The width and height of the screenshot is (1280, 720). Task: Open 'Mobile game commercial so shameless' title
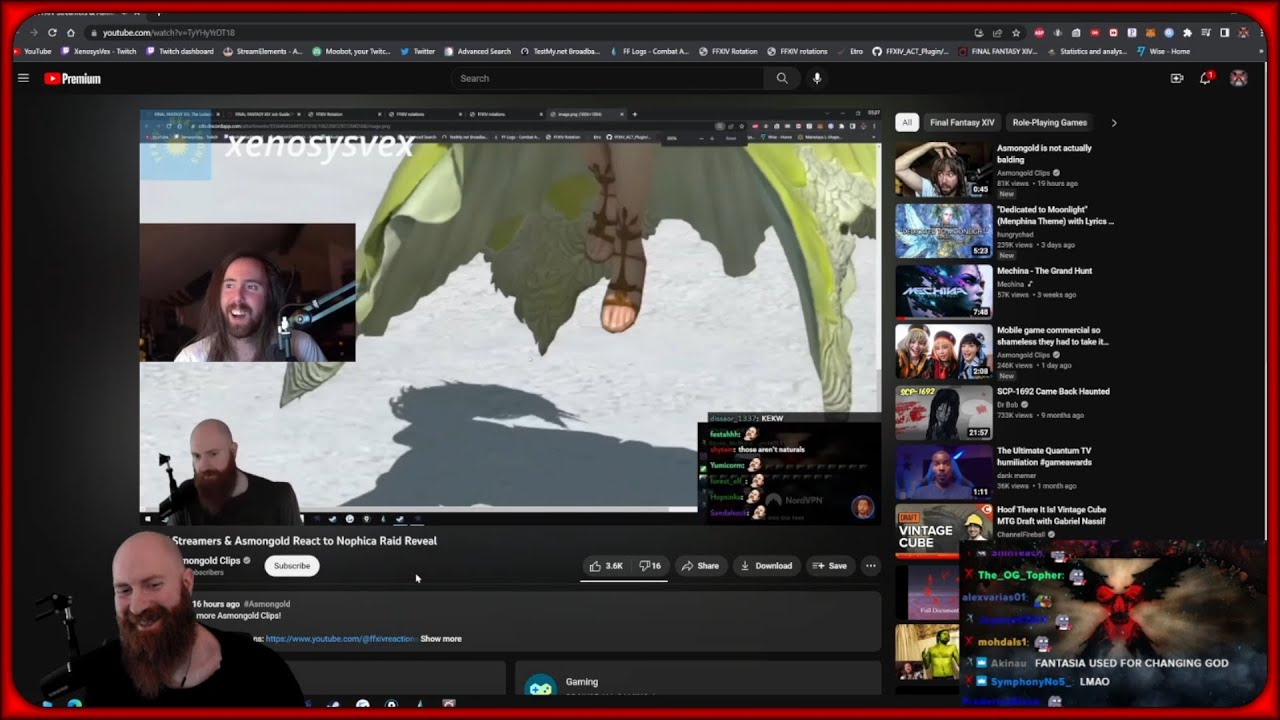pyautogui.click(x=1053, y=336)
